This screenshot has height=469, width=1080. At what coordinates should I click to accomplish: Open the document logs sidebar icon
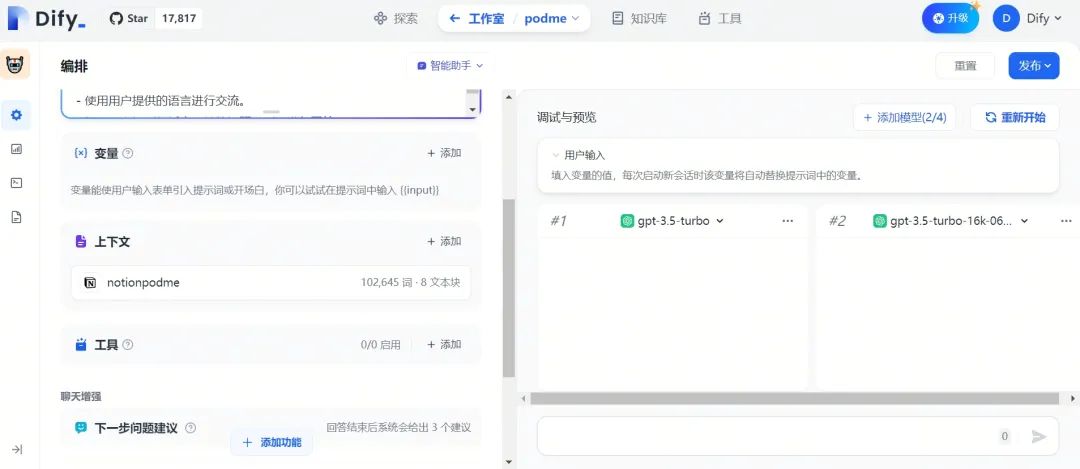point(17,217)
